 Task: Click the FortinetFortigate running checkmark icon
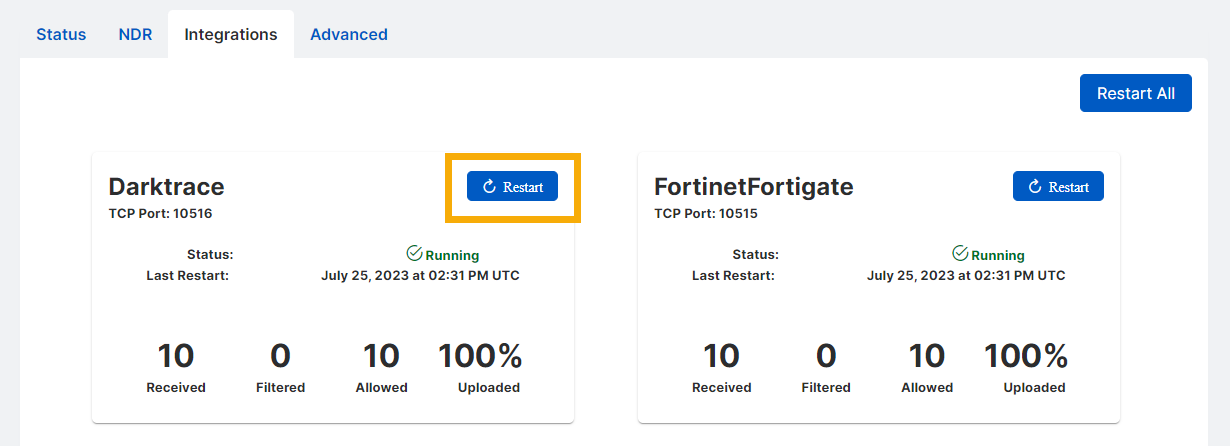(x=960, y=254)
